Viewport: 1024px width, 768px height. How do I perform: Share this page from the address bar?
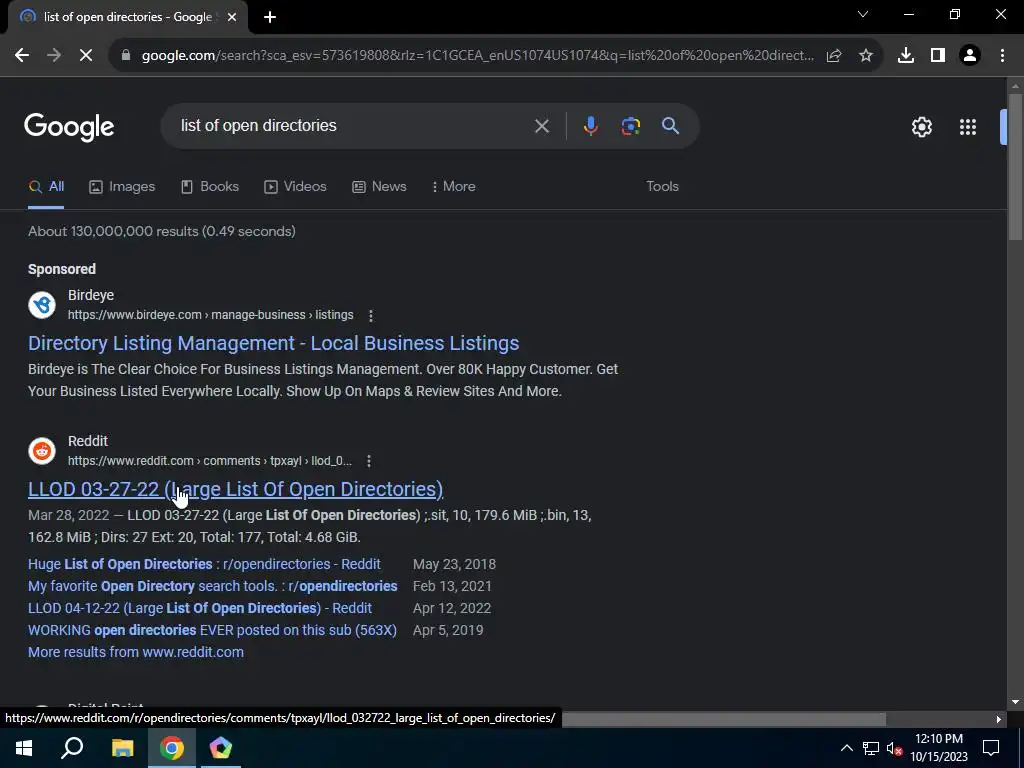[x=834, y=56]
